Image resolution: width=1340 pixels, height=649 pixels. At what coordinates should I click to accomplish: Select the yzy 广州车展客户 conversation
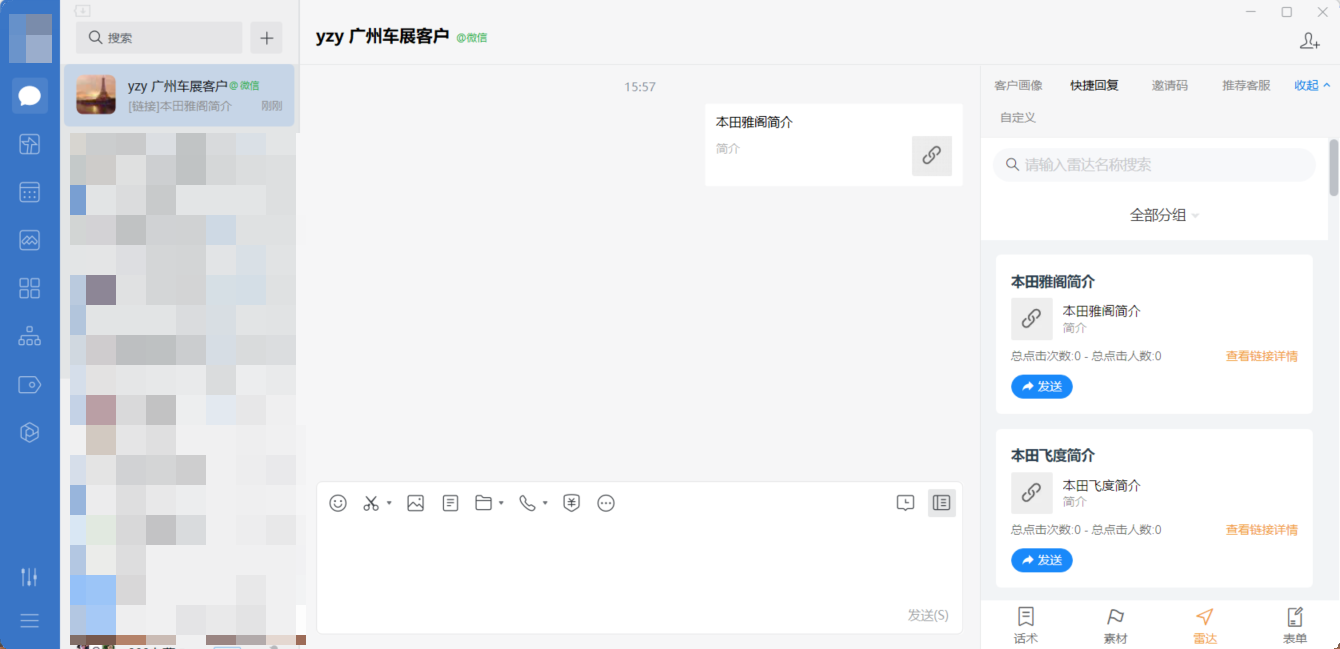[179, 96]
